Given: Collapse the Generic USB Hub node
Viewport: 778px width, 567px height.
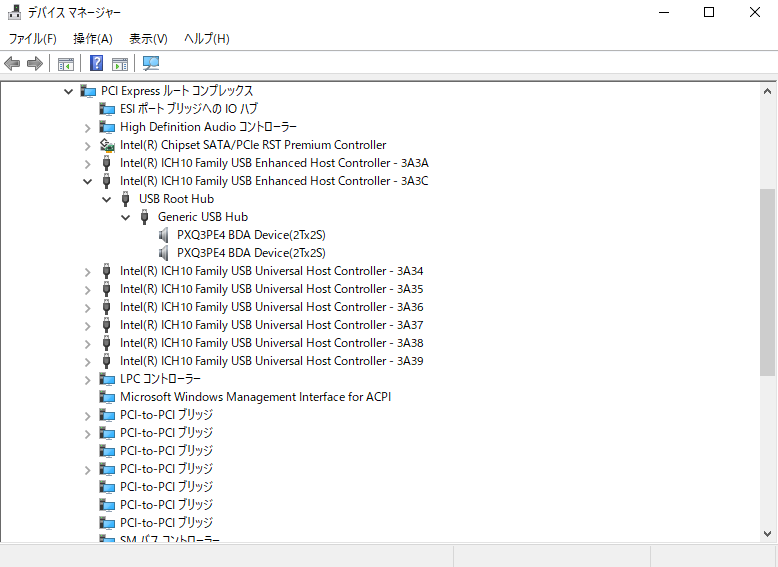Looking at the screenshot, I should pyautogui.click(x=126, y=217).
